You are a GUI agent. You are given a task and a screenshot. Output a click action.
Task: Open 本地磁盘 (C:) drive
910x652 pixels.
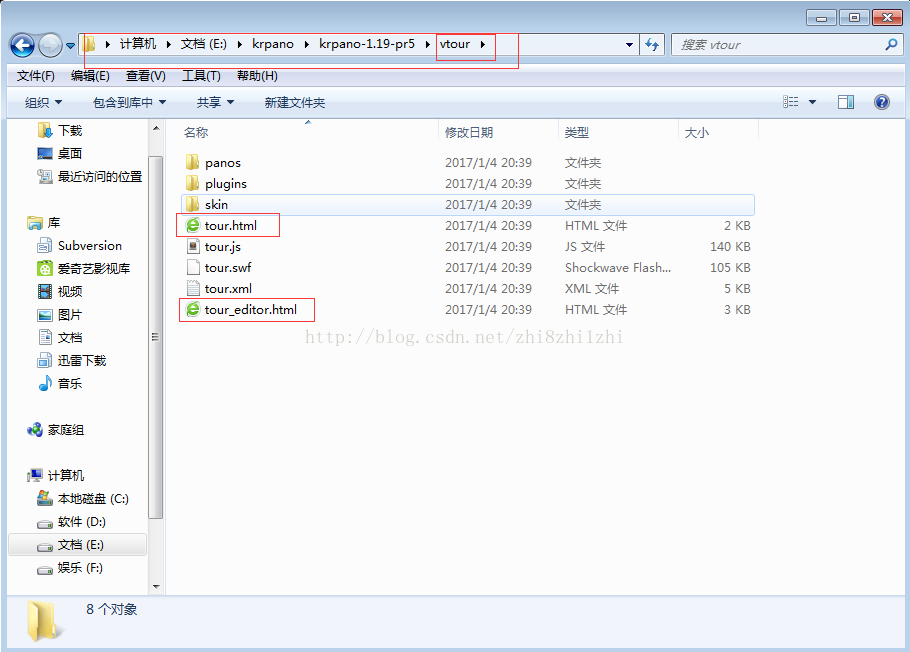pos(93,499)
